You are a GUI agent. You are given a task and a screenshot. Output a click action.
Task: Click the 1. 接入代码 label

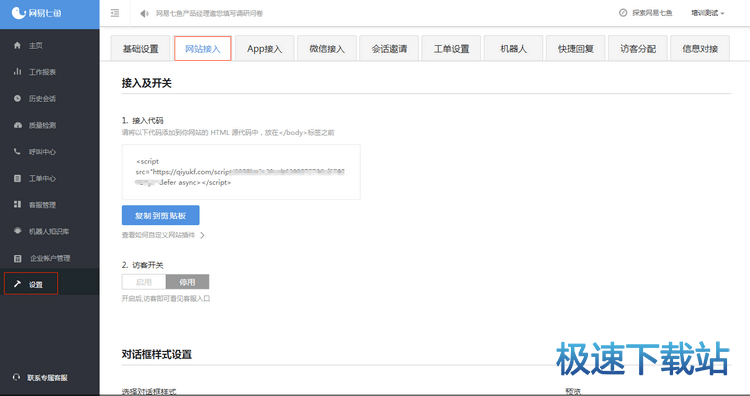point(143,121)
